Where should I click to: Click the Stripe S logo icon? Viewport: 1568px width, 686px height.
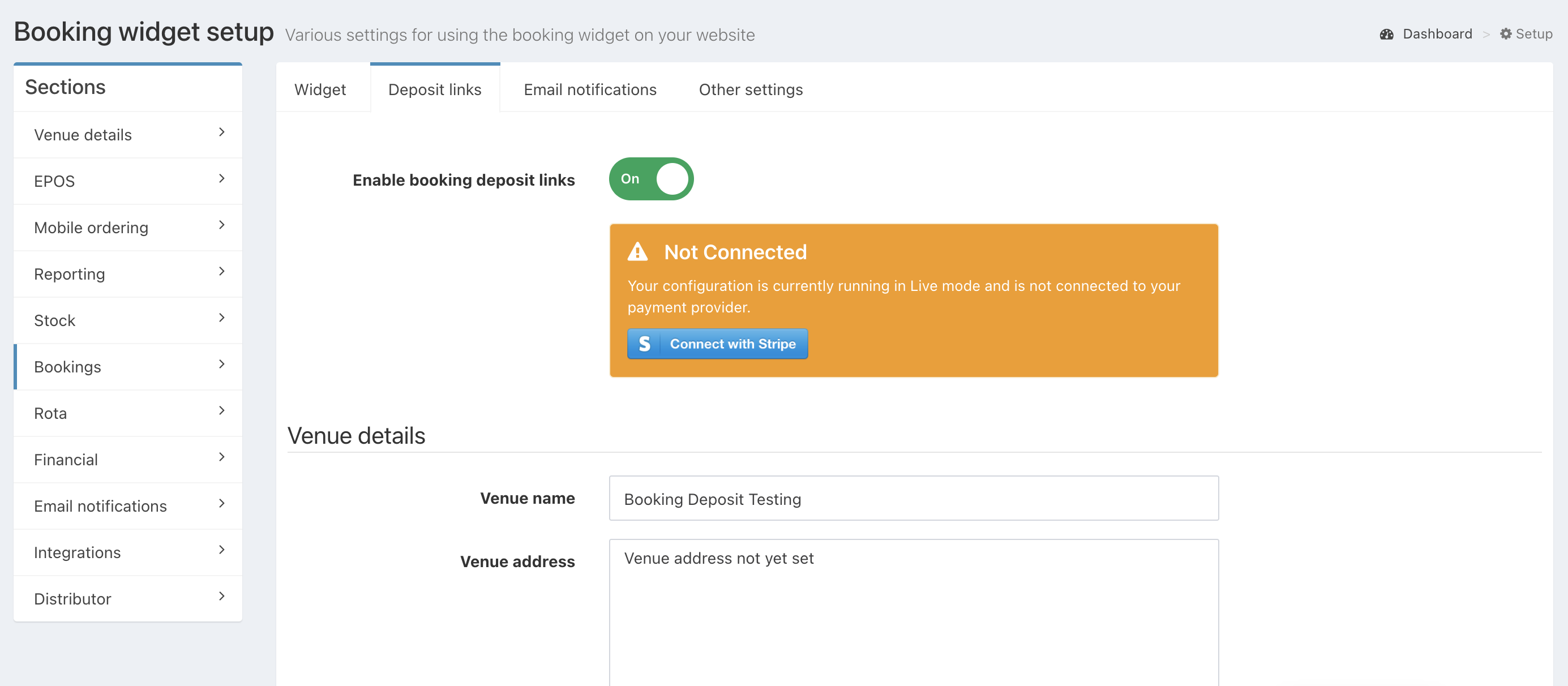click(x=644, y=344)
